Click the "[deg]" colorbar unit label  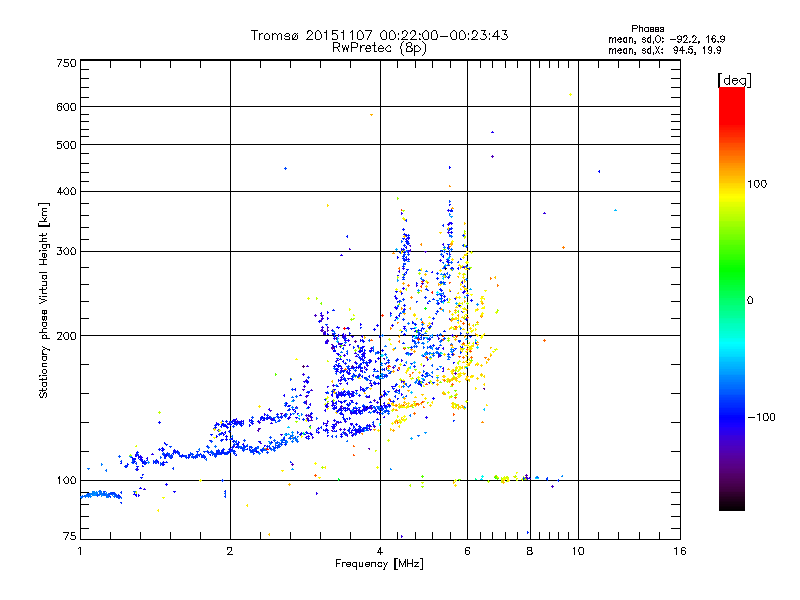click(734, 80)
